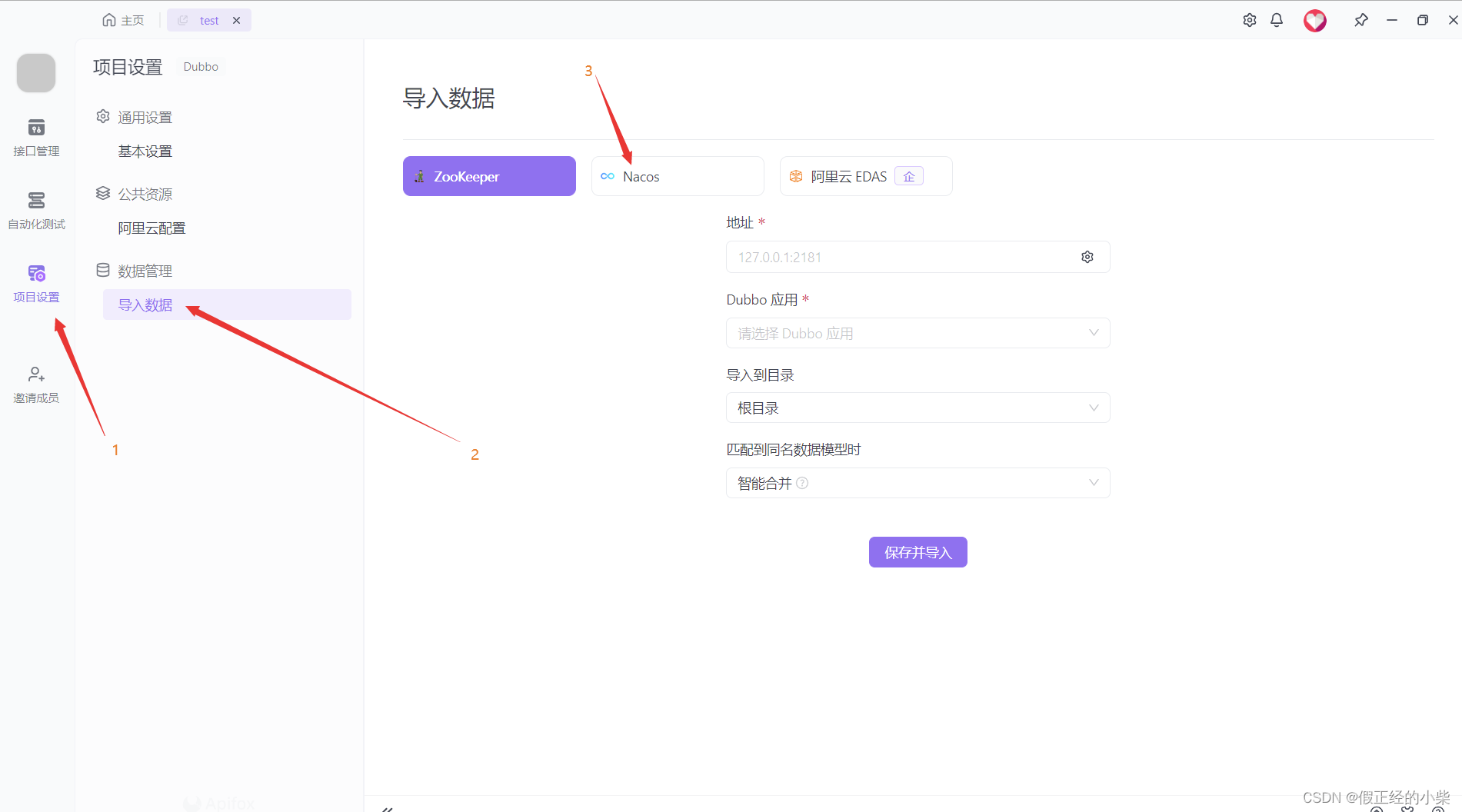Select the ZooKeeper import source
This screenshot has height=812, width=1462.
[x=489, y=176]
